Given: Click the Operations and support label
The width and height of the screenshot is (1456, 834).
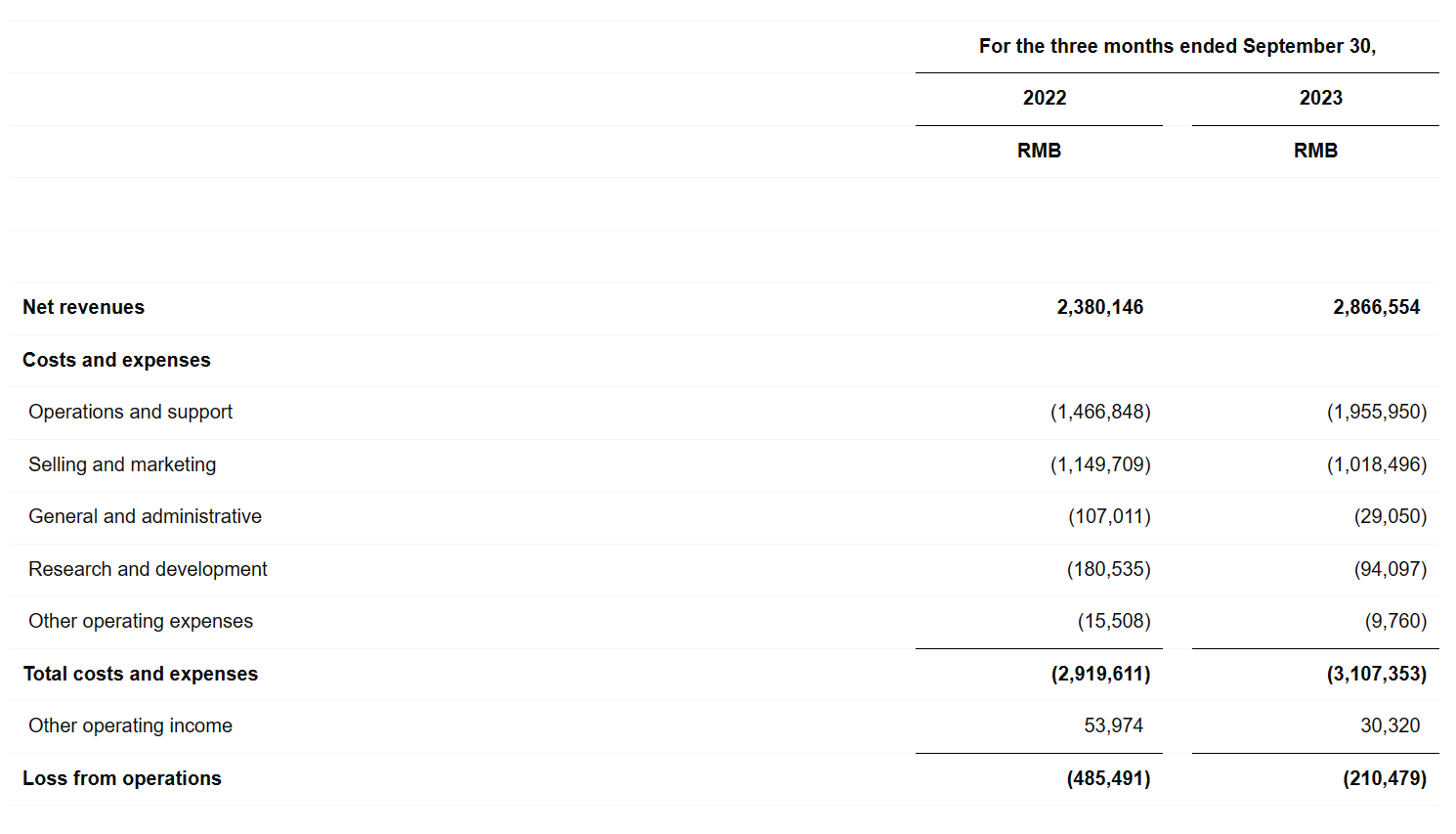Looking at the screenshot, I should click(x=130, y=412).
